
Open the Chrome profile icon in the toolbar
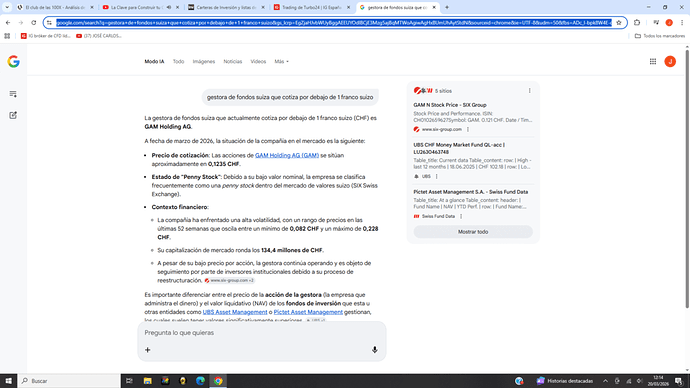669,22
